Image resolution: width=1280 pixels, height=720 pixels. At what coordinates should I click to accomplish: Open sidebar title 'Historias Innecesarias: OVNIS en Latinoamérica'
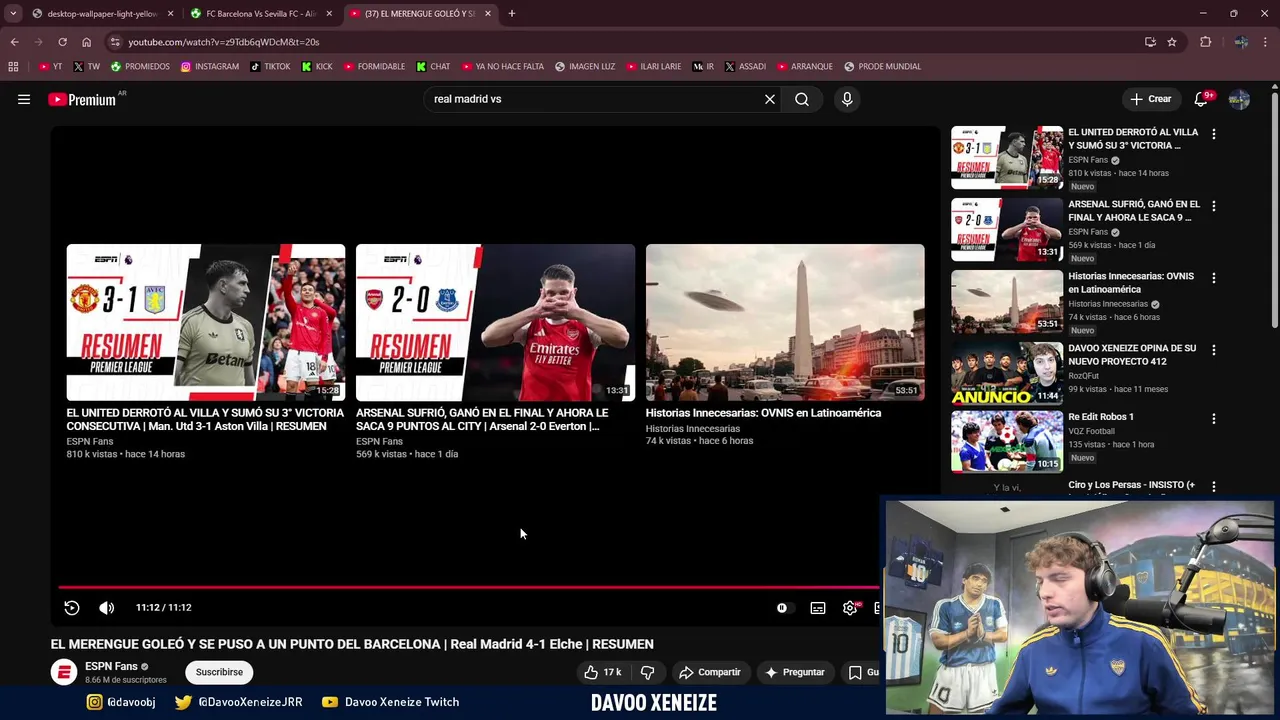(x=1131, y=283)
